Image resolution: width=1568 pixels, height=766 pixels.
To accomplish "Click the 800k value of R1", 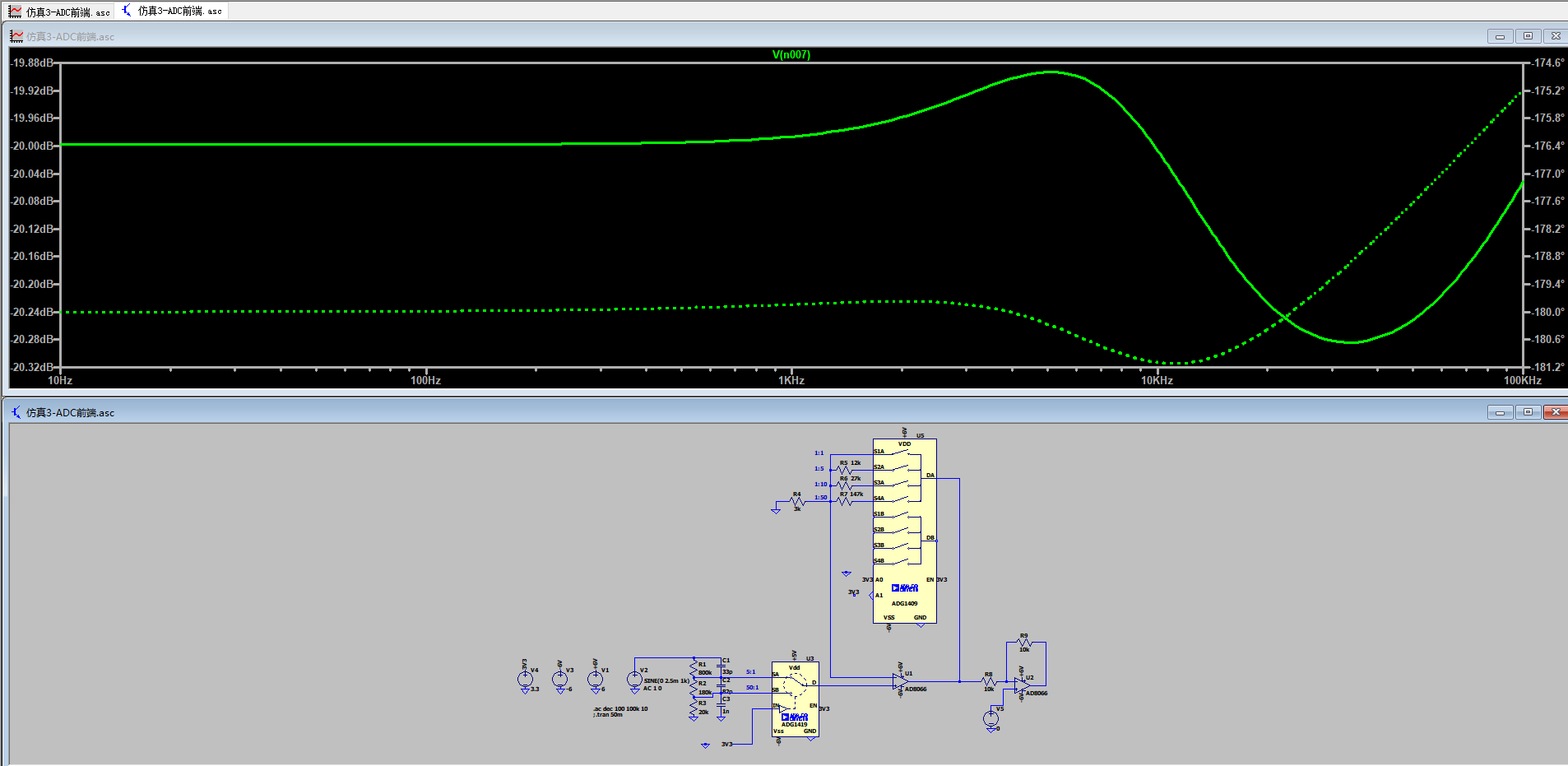I will [x=705, y=672].
